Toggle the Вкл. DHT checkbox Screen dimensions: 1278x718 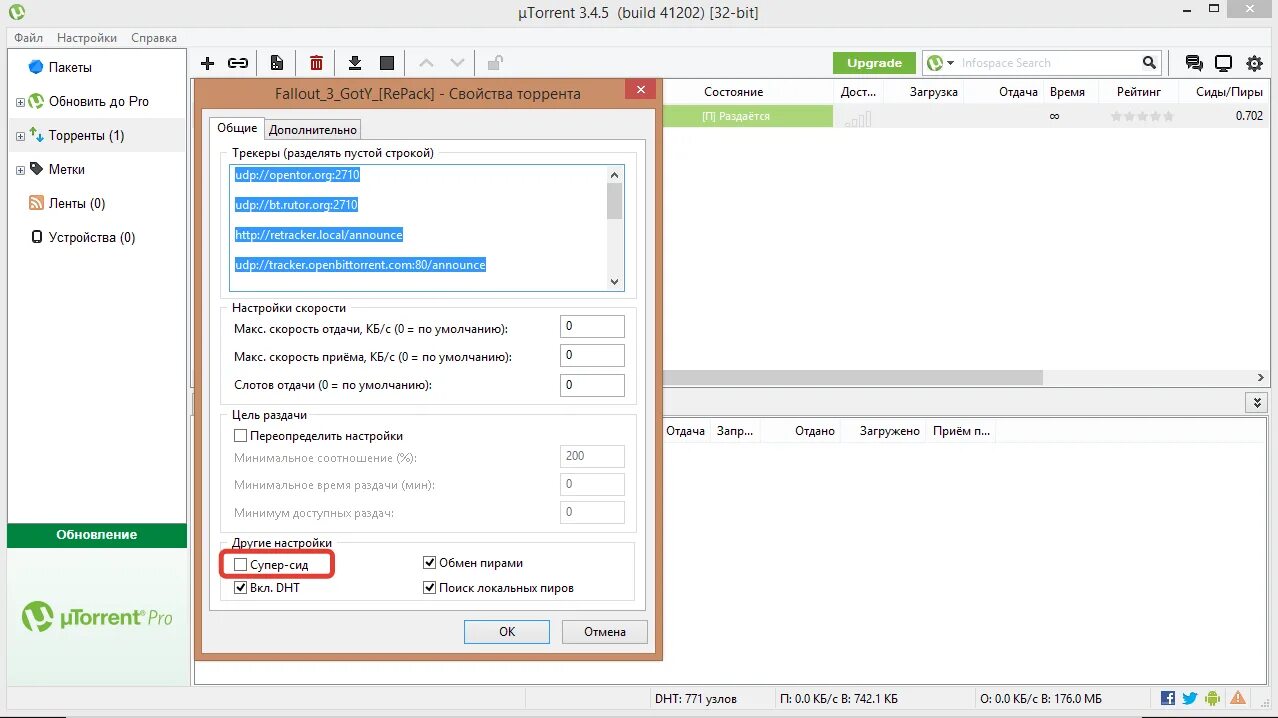(240, 588)
